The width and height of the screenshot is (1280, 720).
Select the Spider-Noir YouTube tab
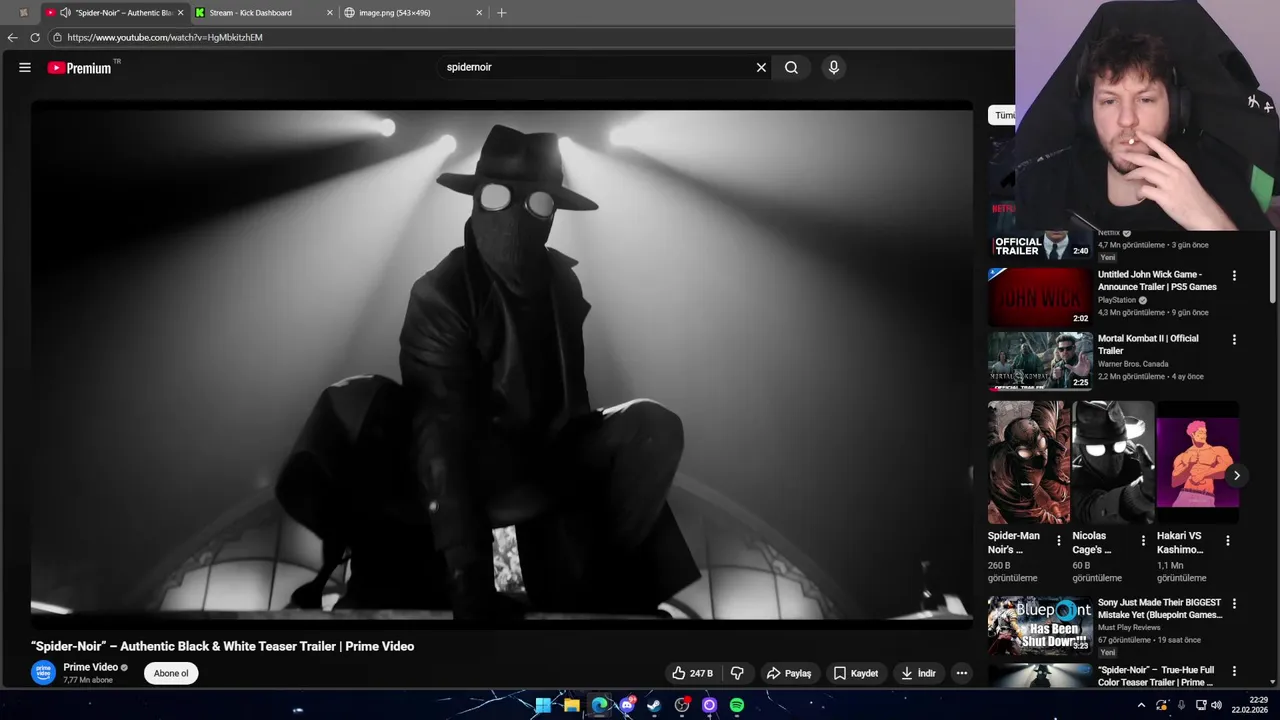[x=115, y=13]
